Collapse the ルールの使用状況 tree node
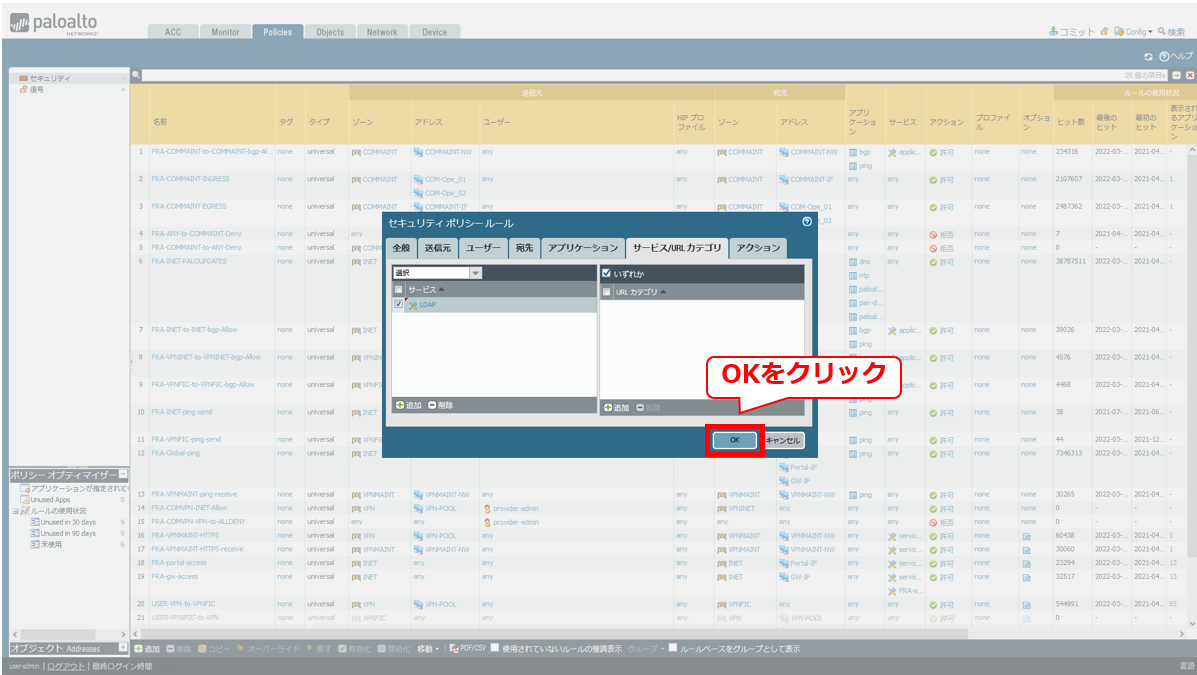 point(15,511)
